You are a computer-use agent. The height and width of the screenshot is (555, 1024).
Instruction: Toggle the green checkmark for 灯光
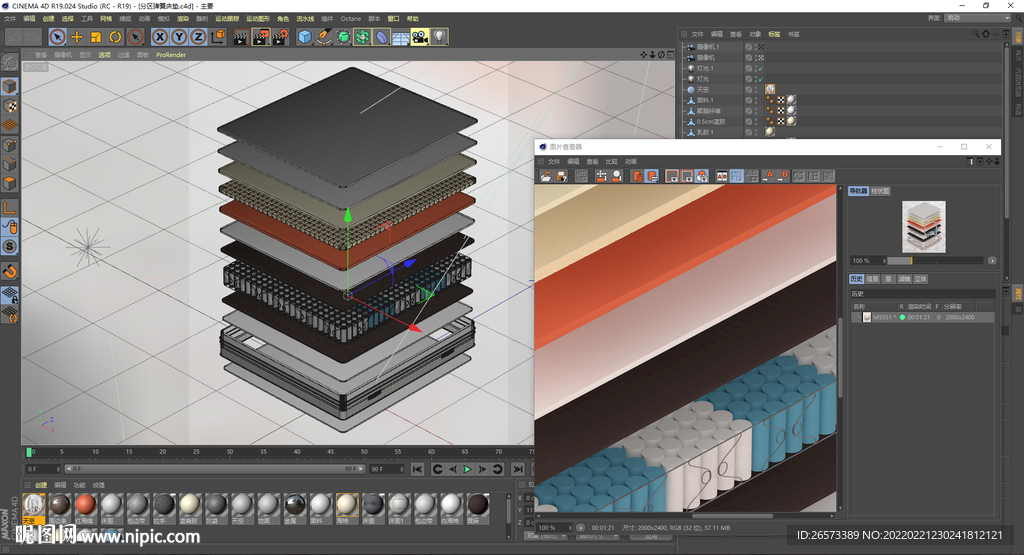pos(761,79)
